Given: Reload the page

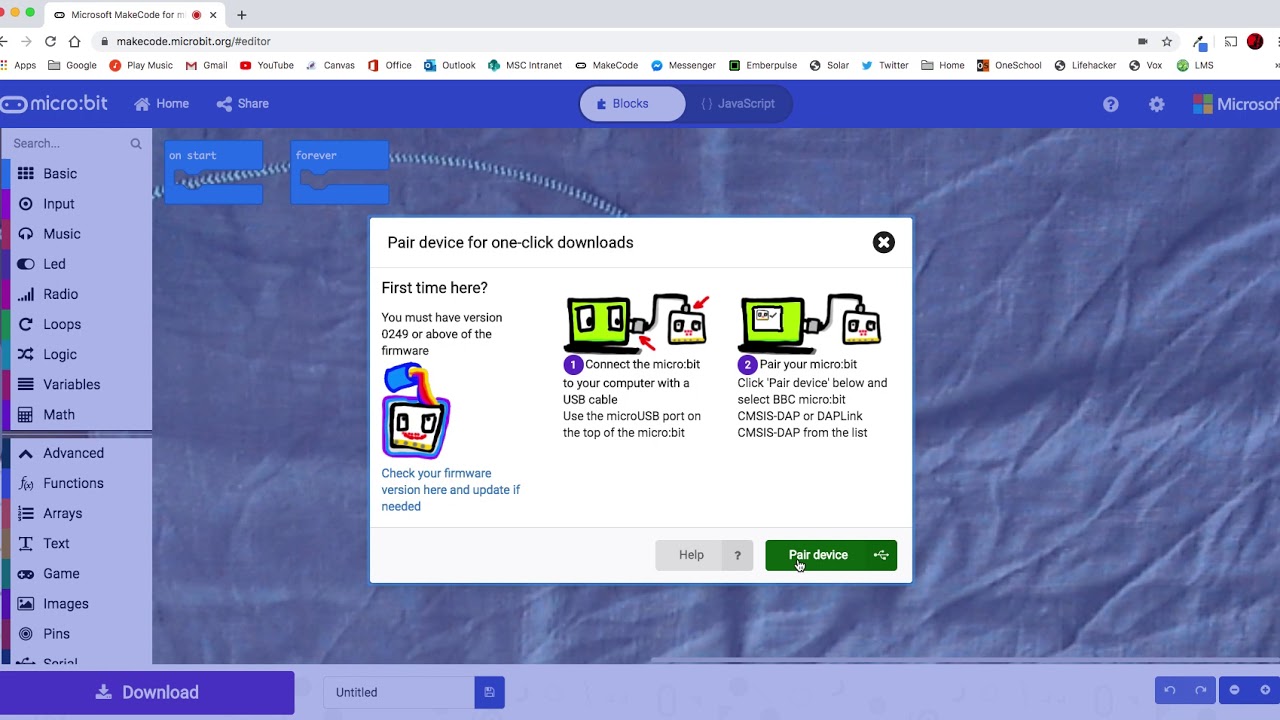Looking at the screenshot, I should tap(49, 41).
